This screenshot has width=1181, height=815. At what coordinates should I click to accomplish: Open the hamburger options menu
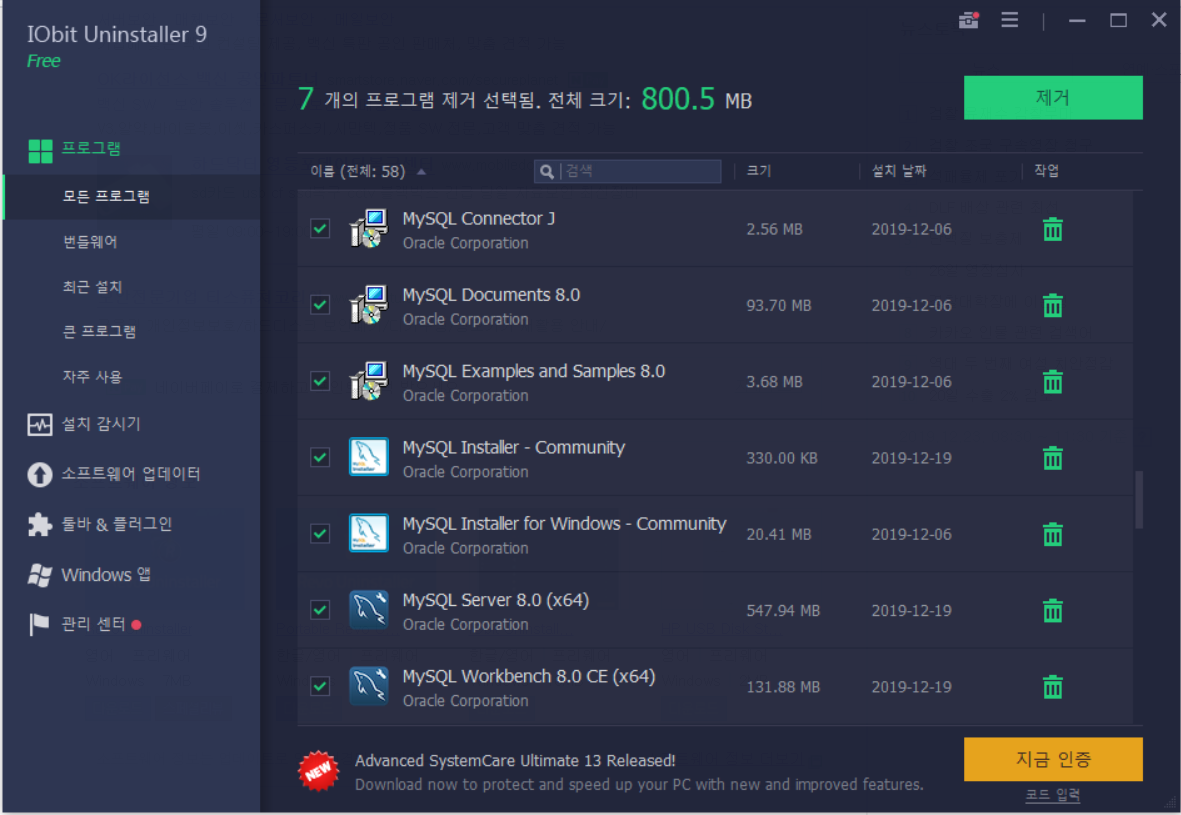click(1009, 20)
